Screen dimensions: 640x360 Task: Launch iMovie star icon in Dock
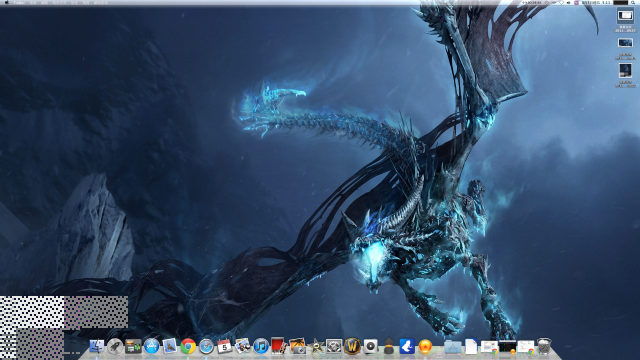[x=316, y=347]
